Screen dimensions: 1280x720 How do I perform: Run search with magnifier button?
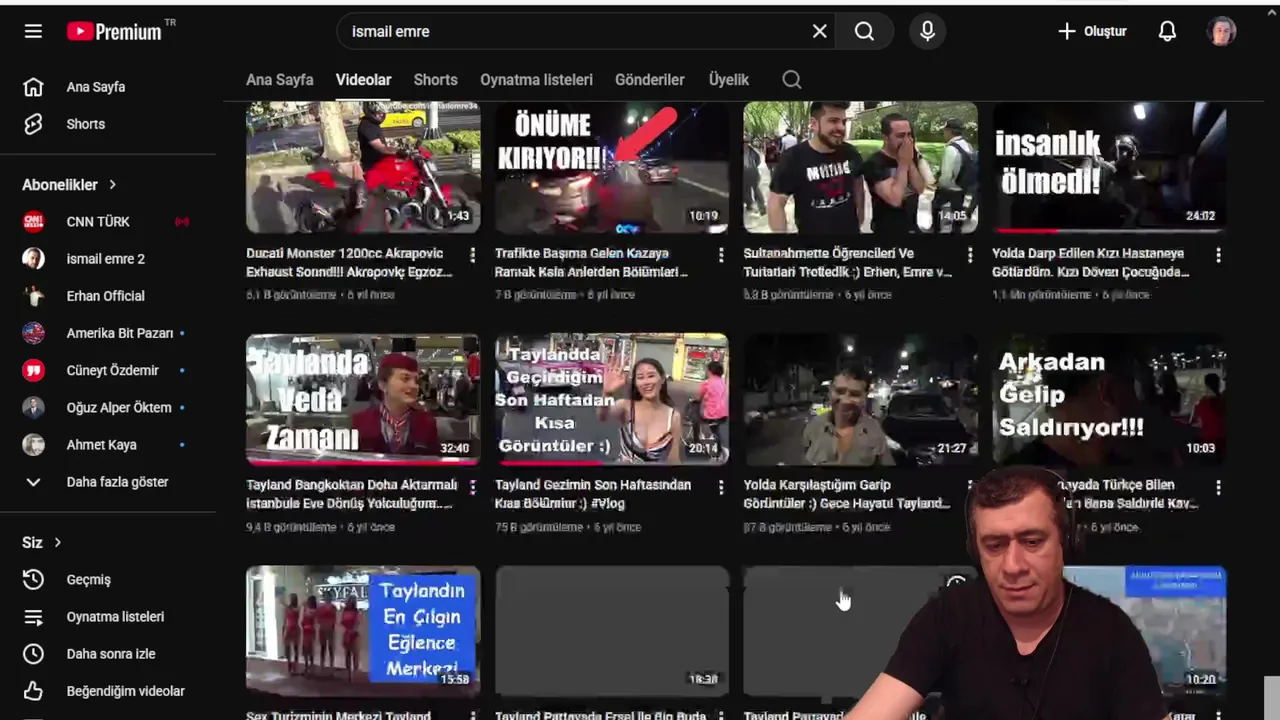coord(864,31)
